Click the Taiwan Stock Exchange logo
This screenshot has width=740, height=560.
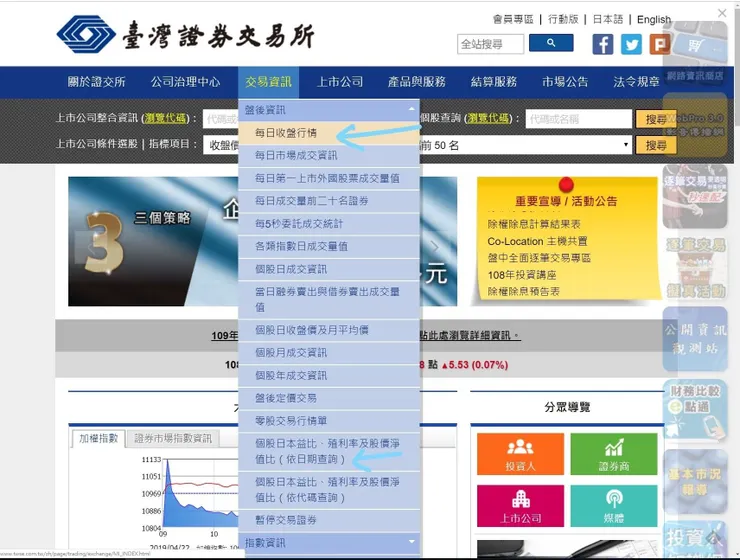click(x=185, y=34)
